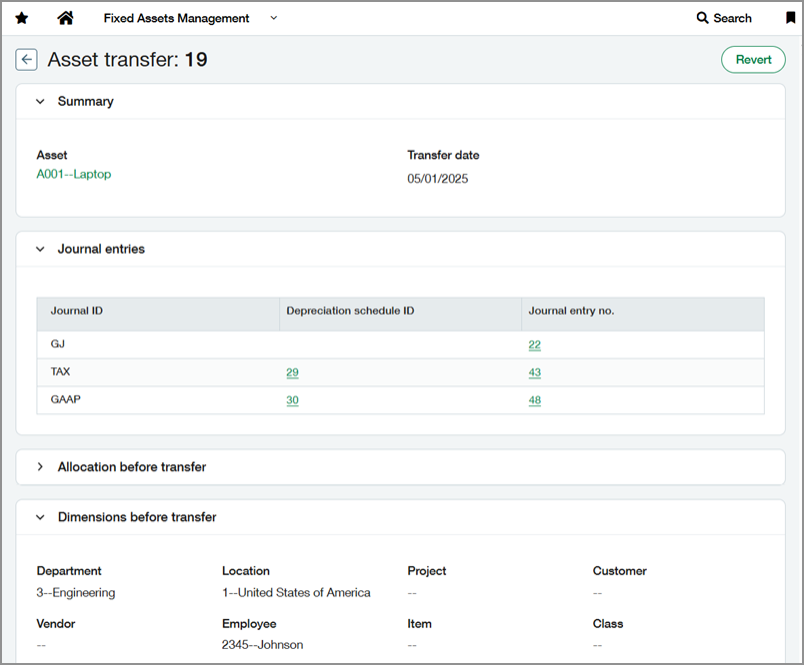
Task: Open depreciation schedule 30
Action: point(292,399)
